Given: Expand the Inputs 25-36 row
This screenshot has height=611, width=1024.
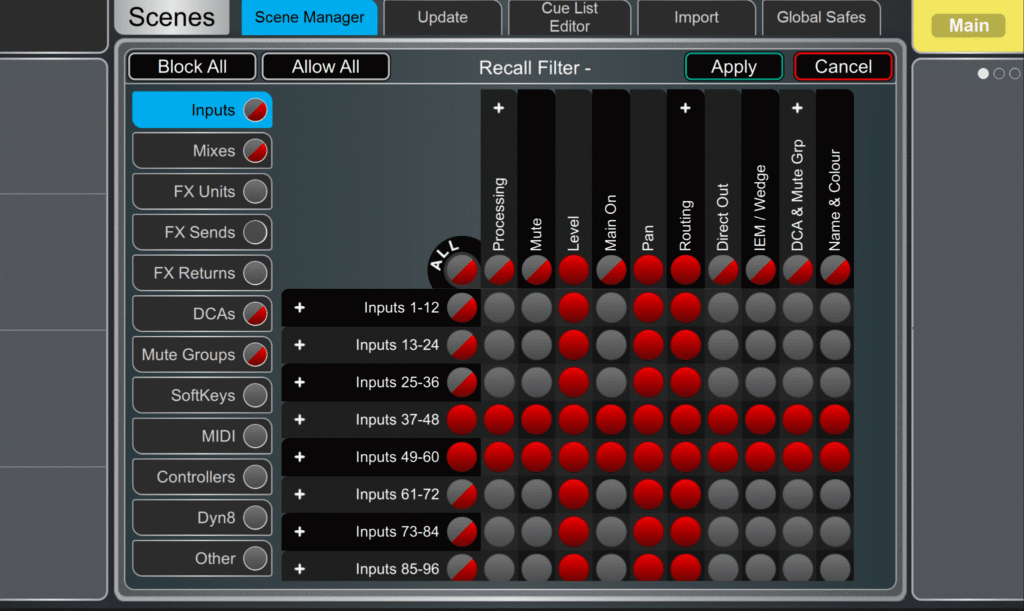Looking at the screenshot, I should click(x=299, y=382).
